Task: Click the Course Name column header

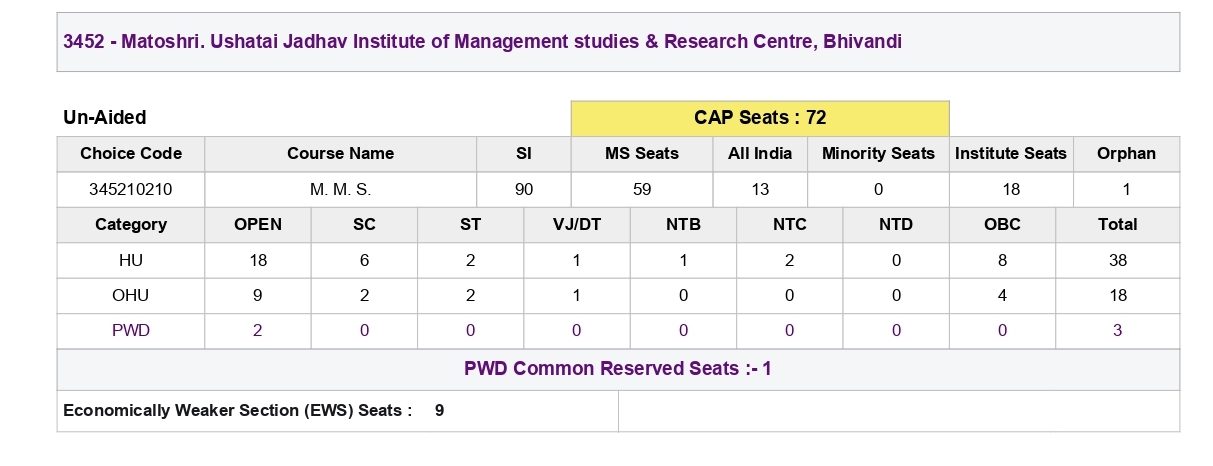Action: click(x=341, y=154)
